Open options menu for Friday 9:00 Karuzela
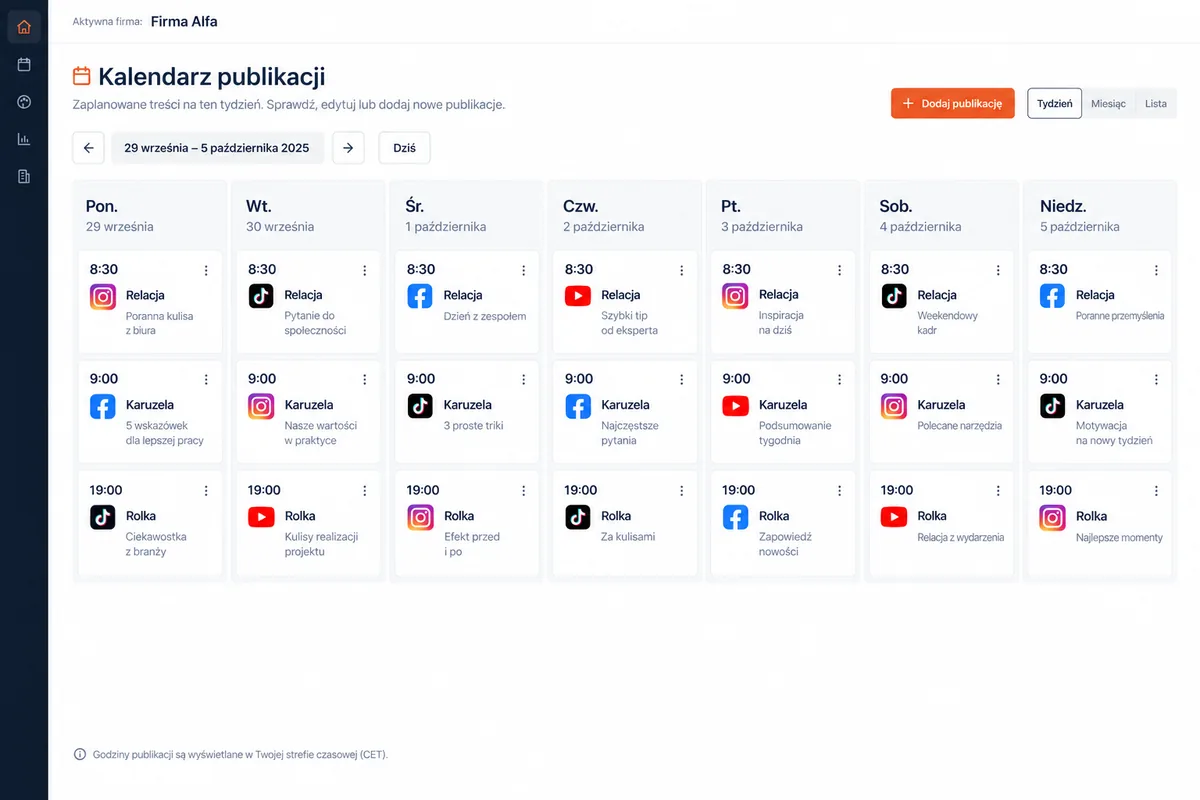The width and height of the screenshot is (1200, 800). [839, 380]
